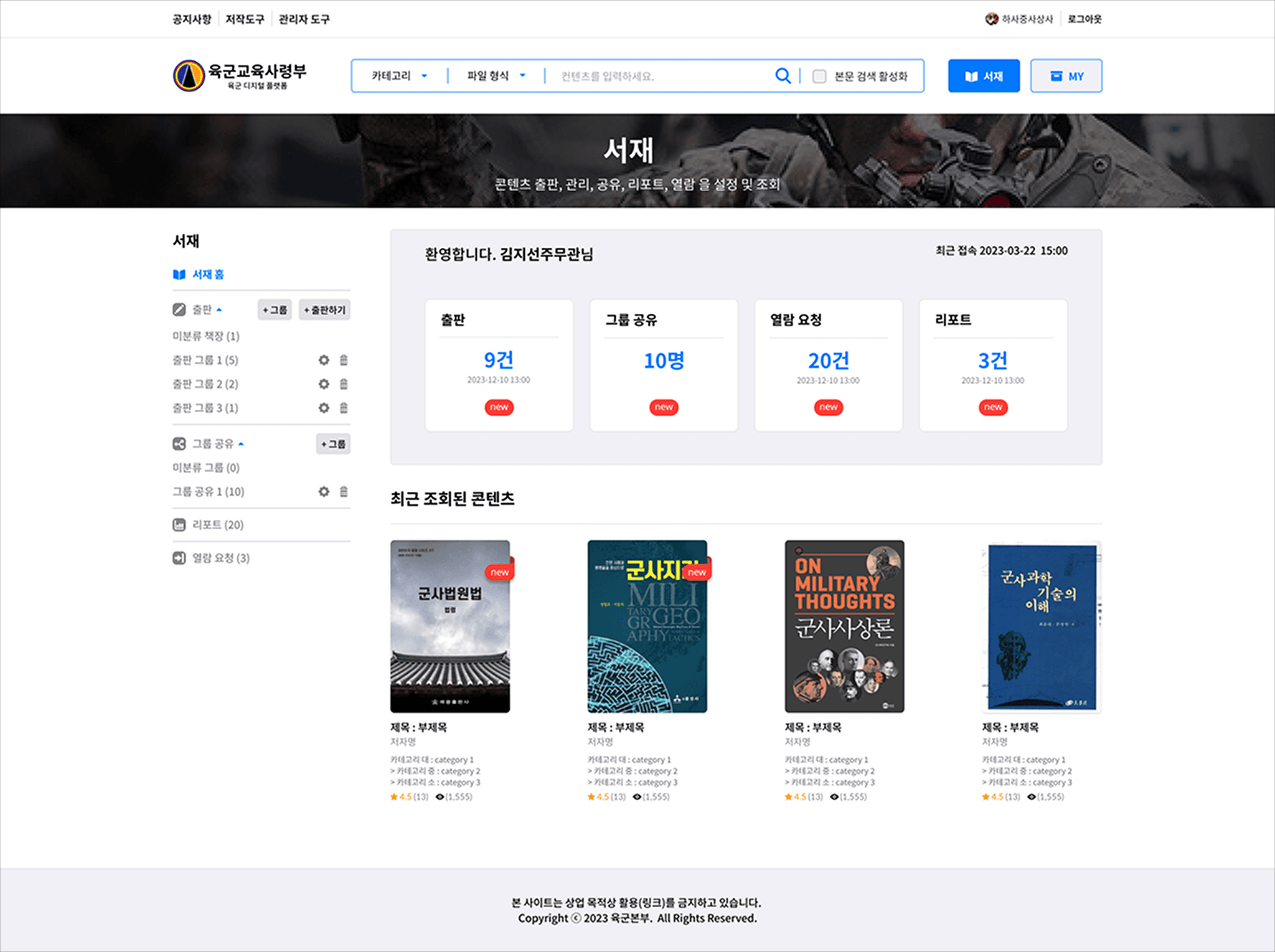The width and height of the screenshot is (1275, 952).
Task: Click the user profile avatar icon
Action: click(x=991, y=19)
